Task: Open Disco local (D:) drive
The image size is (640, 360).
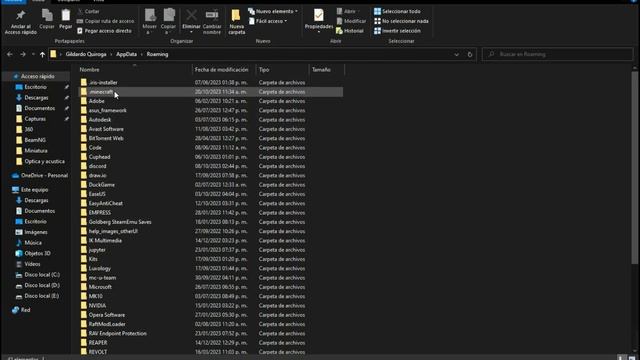Action: [x=42, y=285]
